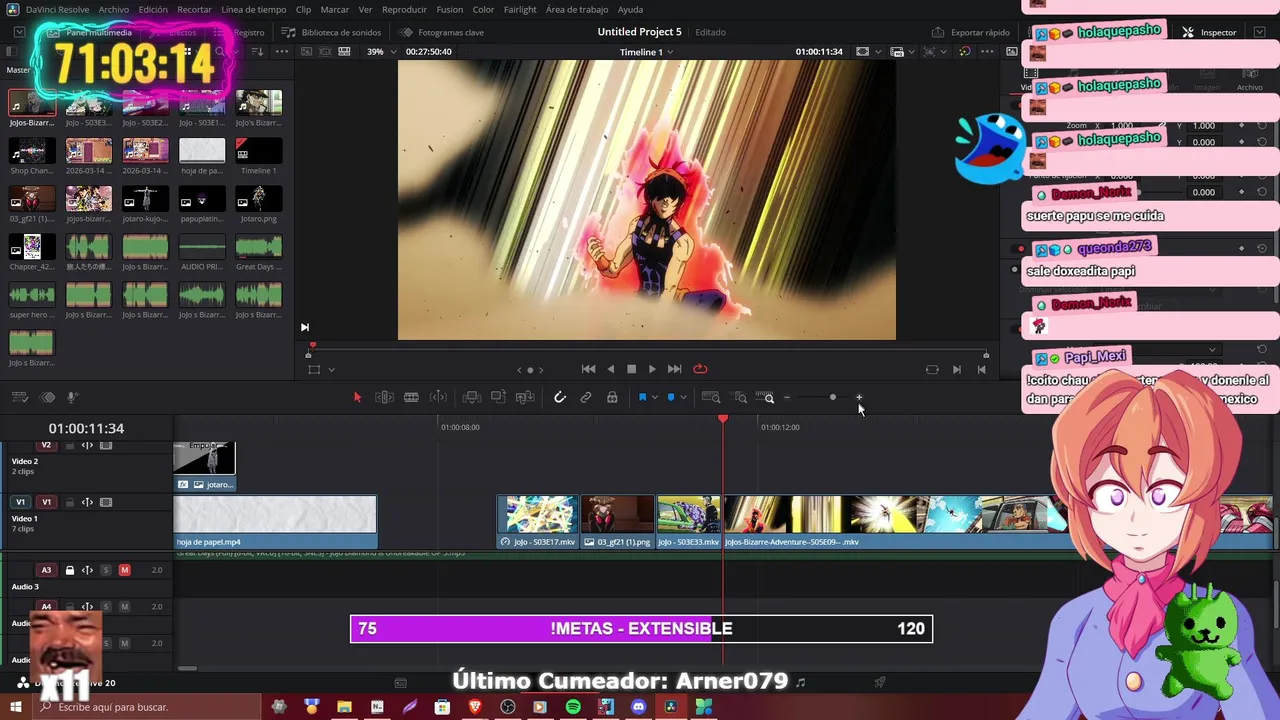Open Spotify from taskbar
This screenshot has width=1280, height=720.
click(x=573, y=707)
